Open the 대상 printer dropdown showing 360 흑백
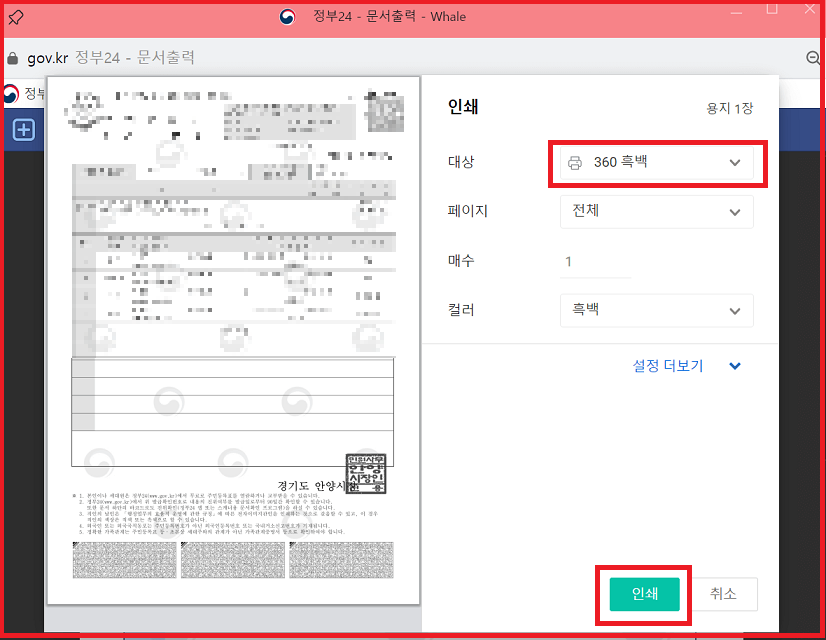Viewport: 826px width, 640px height. tap(656, 162)
